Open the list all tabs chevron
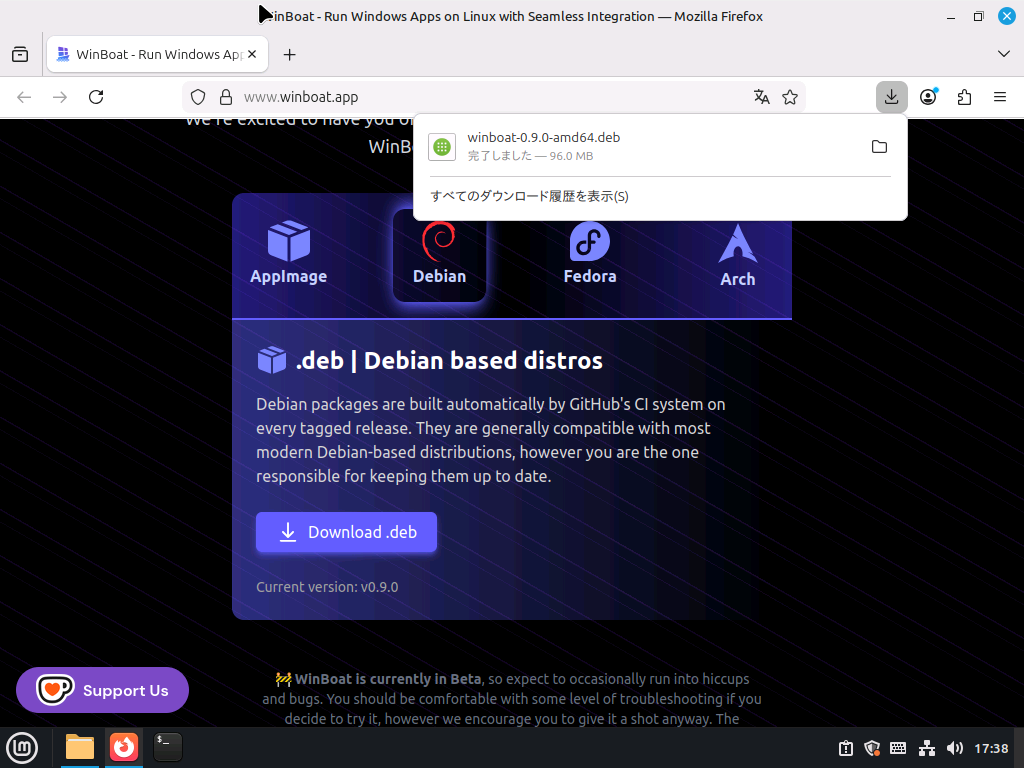Image resolution: width=1024 pixels, height=768 pixels. tap(1004, 54)
